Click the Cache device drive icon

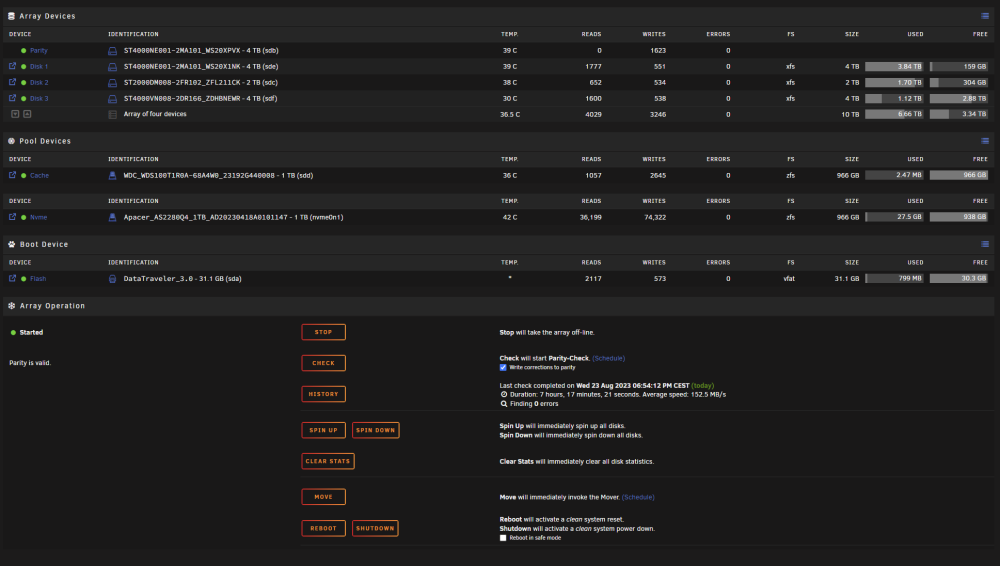pos(112,175)
